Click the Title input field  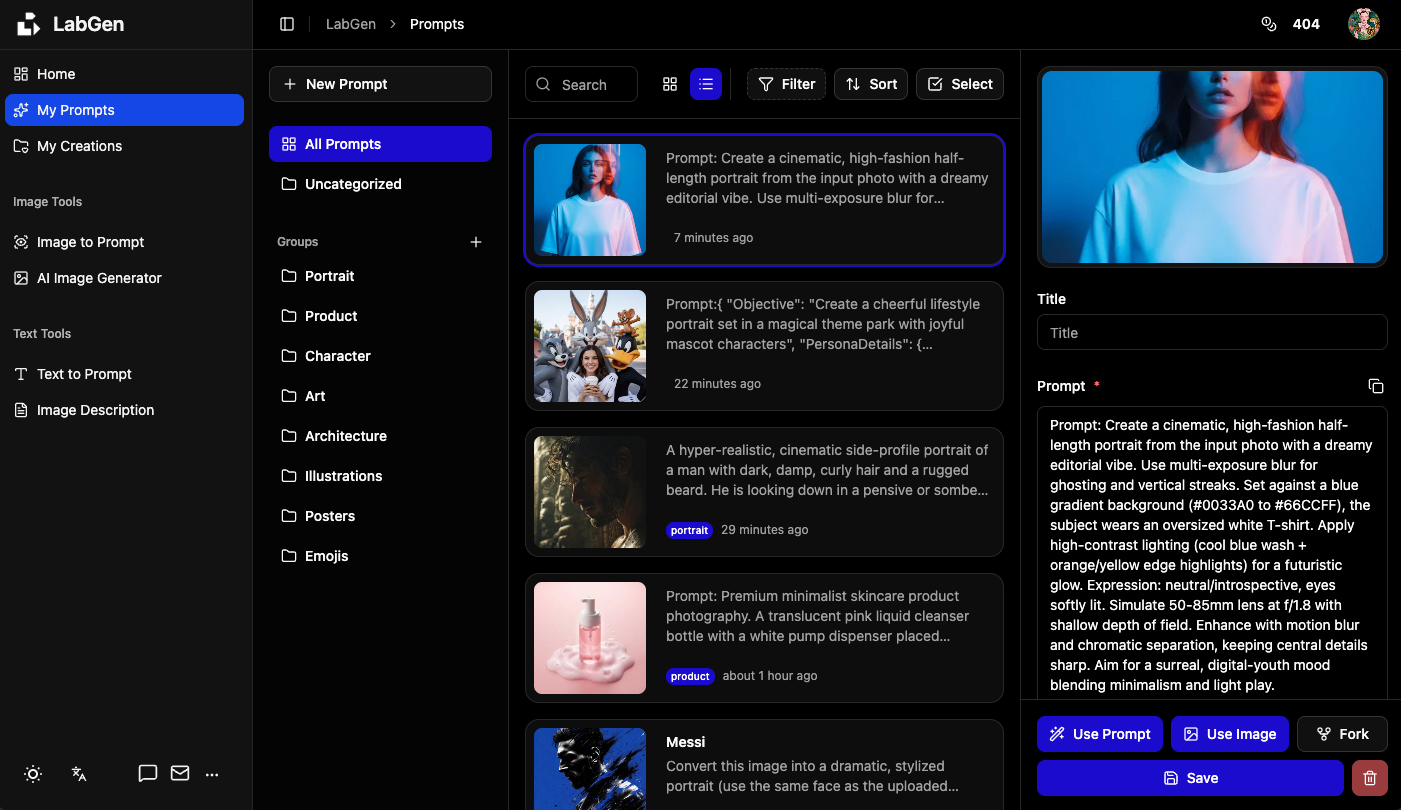pyautogui.click(x=1212, y=333)
